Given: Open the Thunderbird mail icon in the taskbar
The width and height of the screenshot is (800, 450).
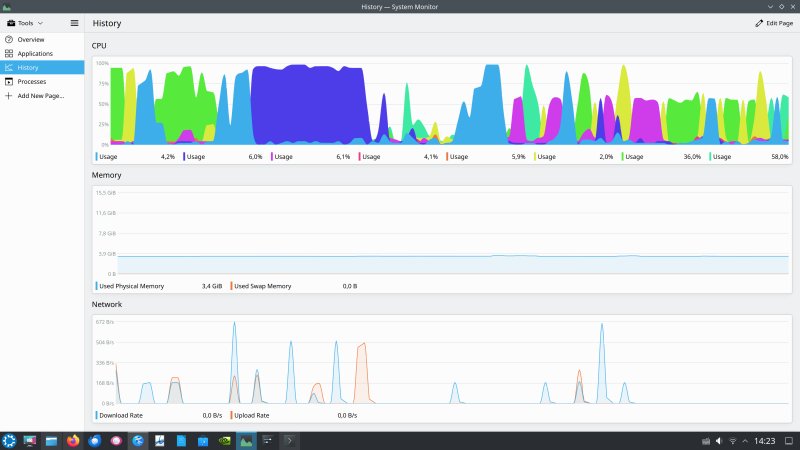Looking at the screenshot, I should (x=94, y=440).
